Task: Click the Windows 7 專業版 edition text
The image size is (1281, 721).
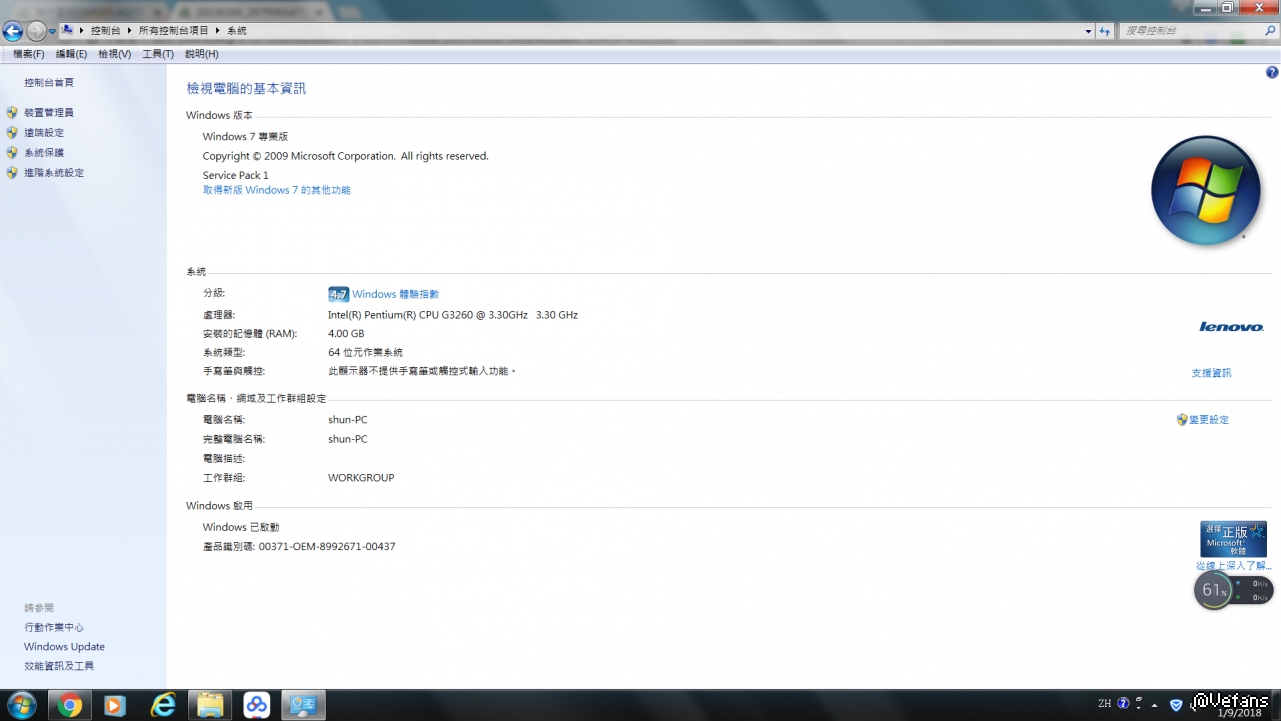Action: (x=245, y=137)
